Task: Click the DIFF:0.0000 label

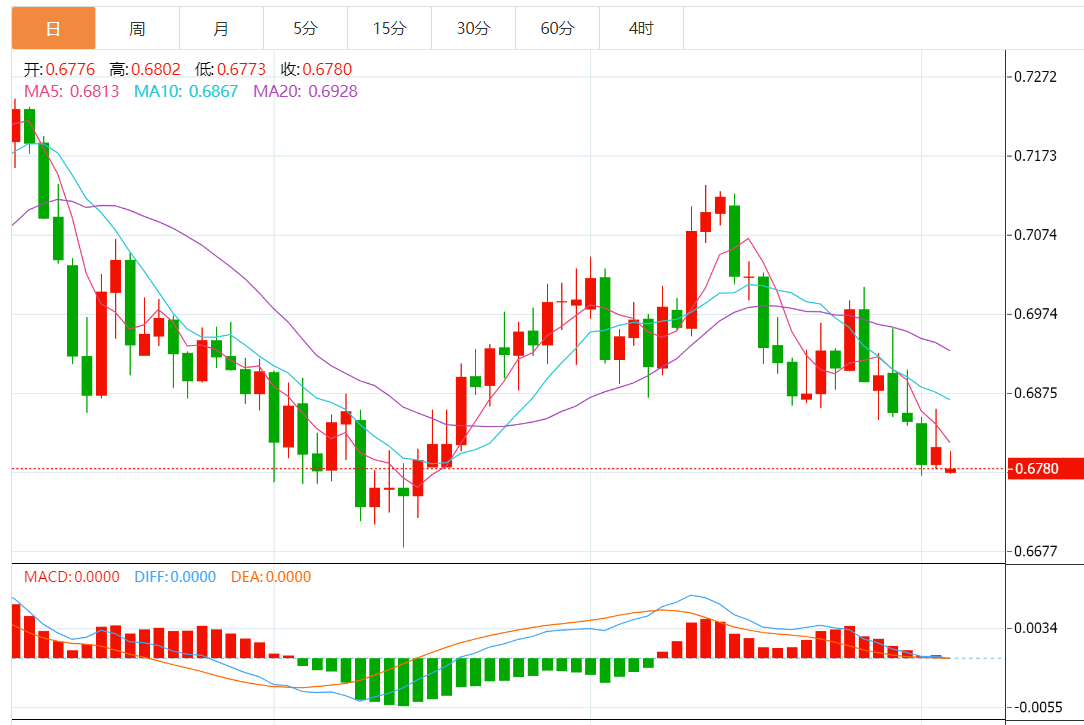Action: coord(175,576)
